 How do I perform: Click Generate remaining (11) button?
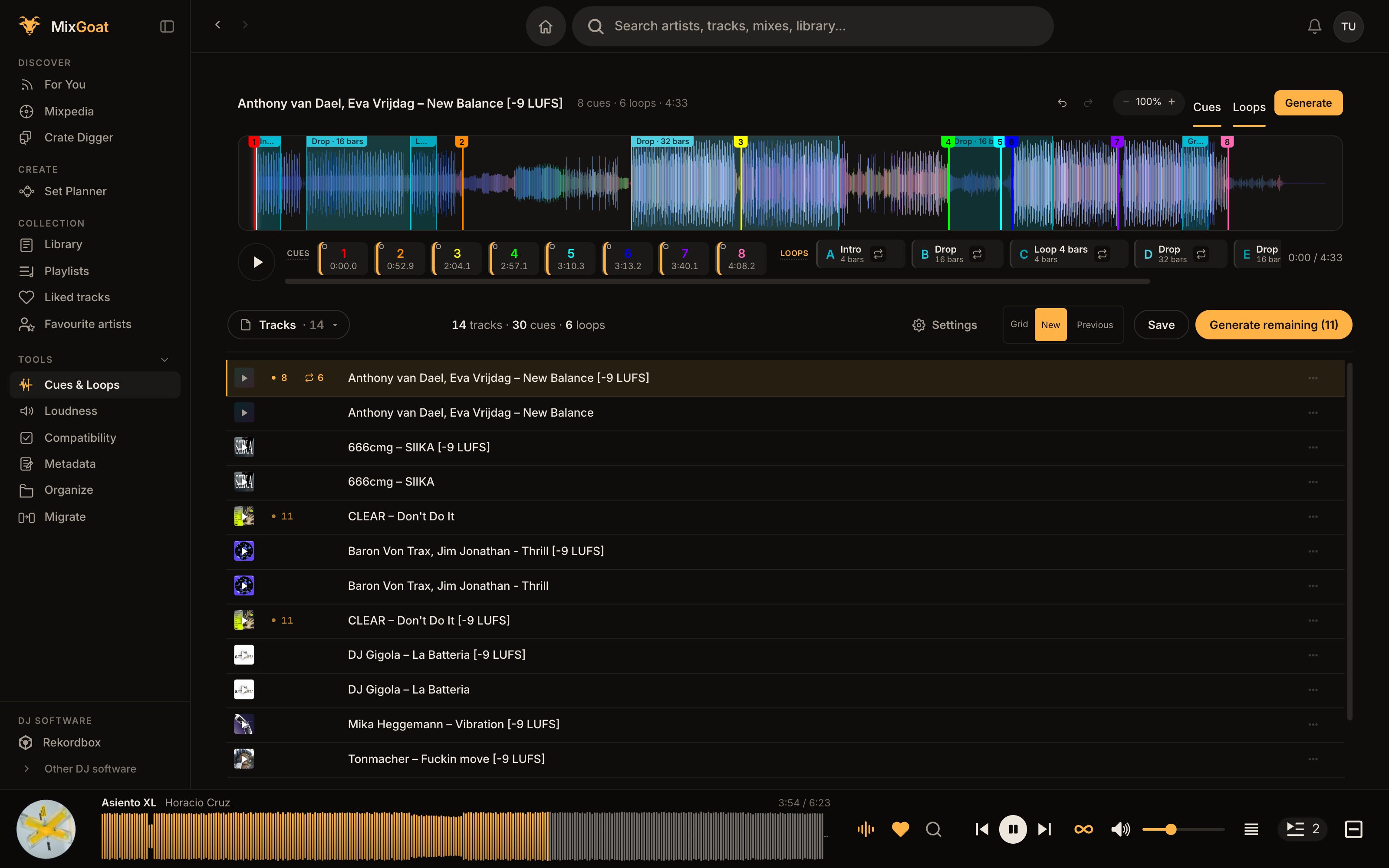click(x=1274, y=325)
